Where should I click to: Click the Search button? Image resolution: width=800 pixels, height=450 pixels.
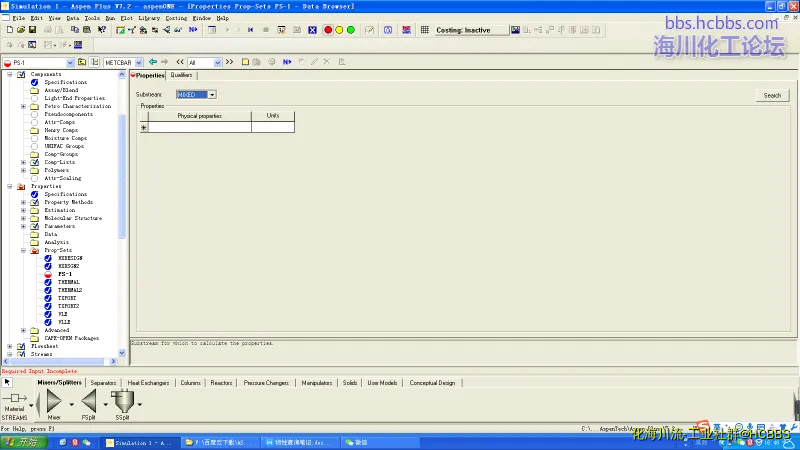[772, 95]
